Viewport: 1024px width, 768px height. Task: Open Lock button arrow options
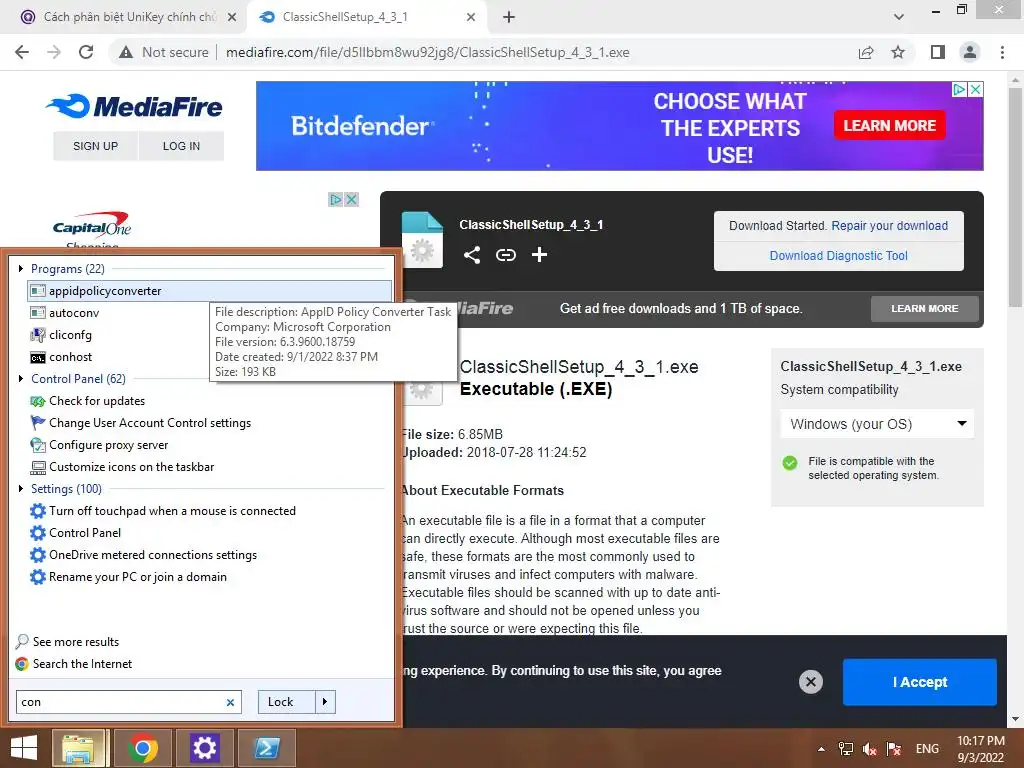point(325,702)
